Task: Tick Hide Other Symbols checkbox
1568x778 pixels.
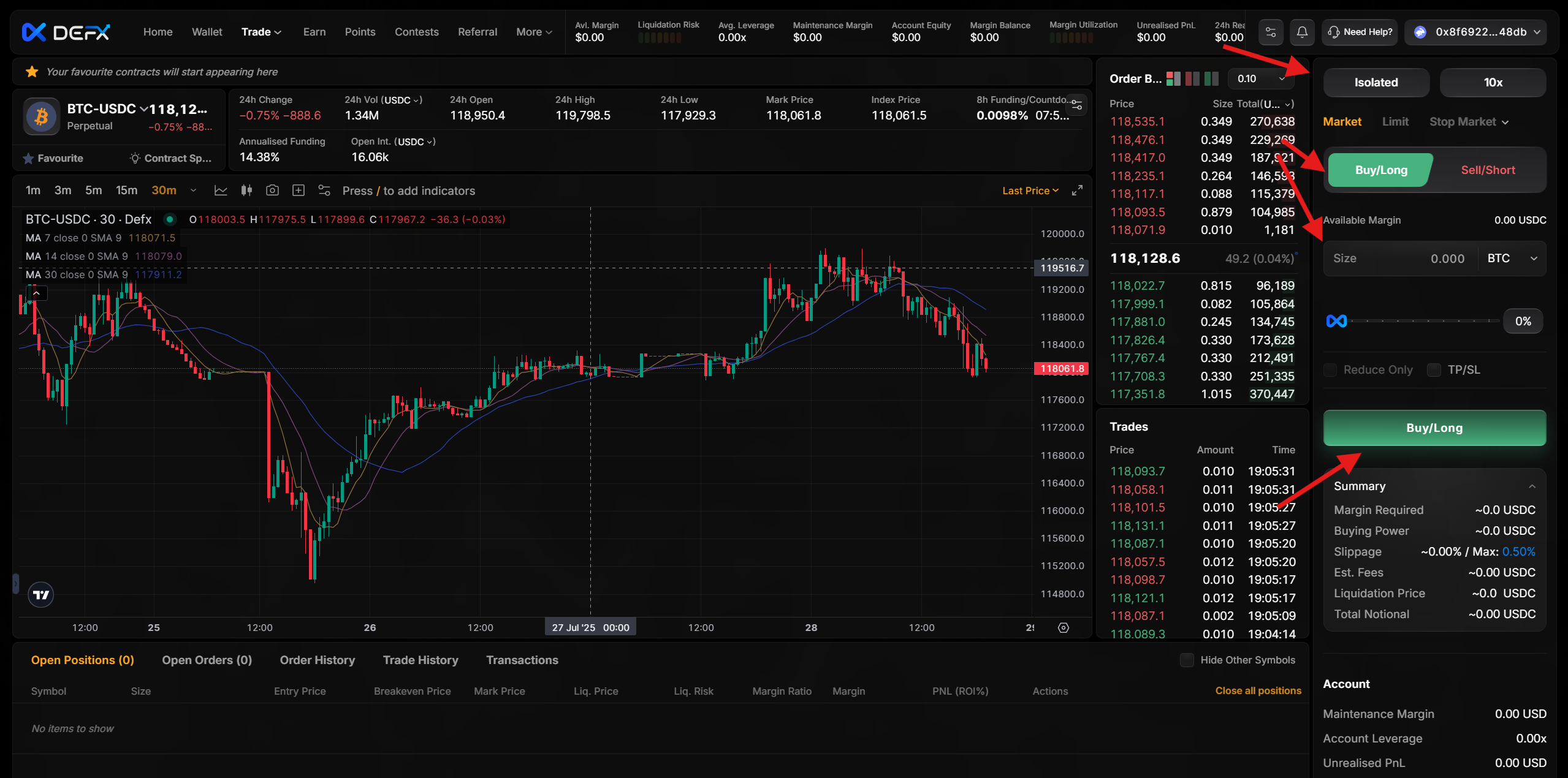Action: [x=1187, y=660]
